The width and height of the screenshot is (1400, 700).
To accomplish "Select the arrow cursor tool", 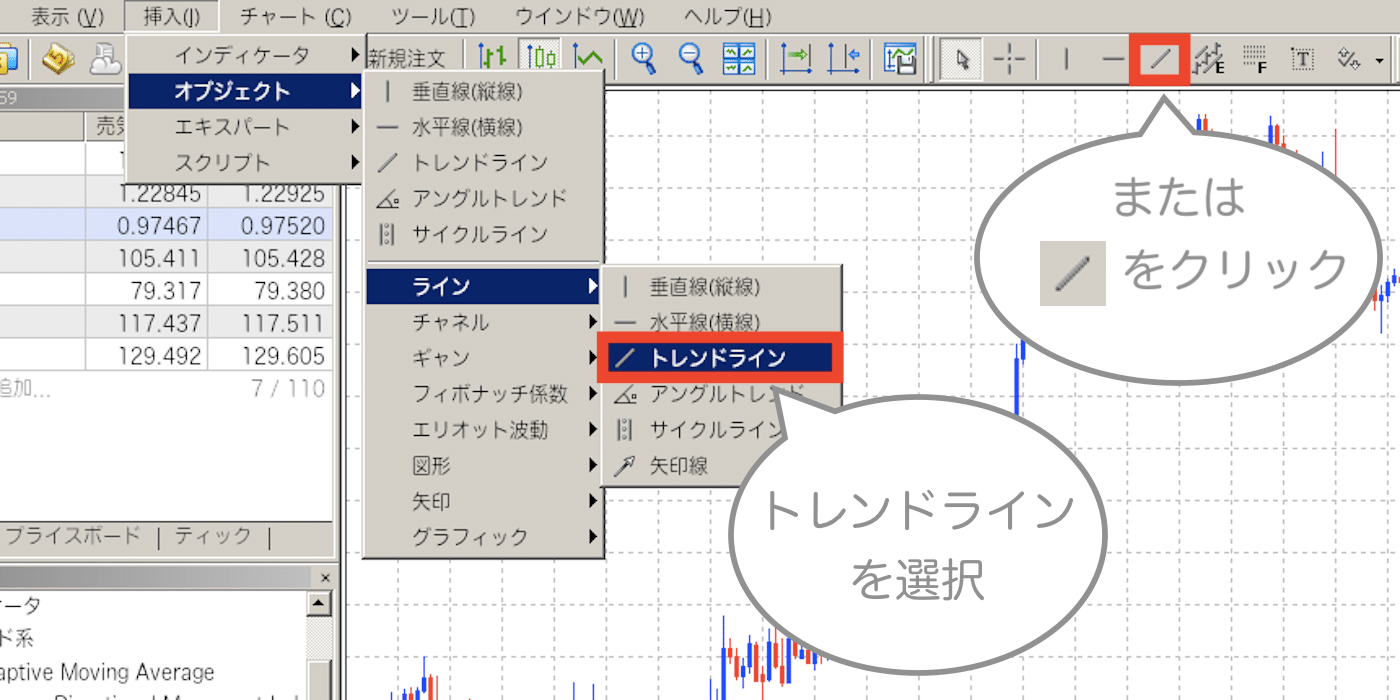I will [x=962, y=60].
